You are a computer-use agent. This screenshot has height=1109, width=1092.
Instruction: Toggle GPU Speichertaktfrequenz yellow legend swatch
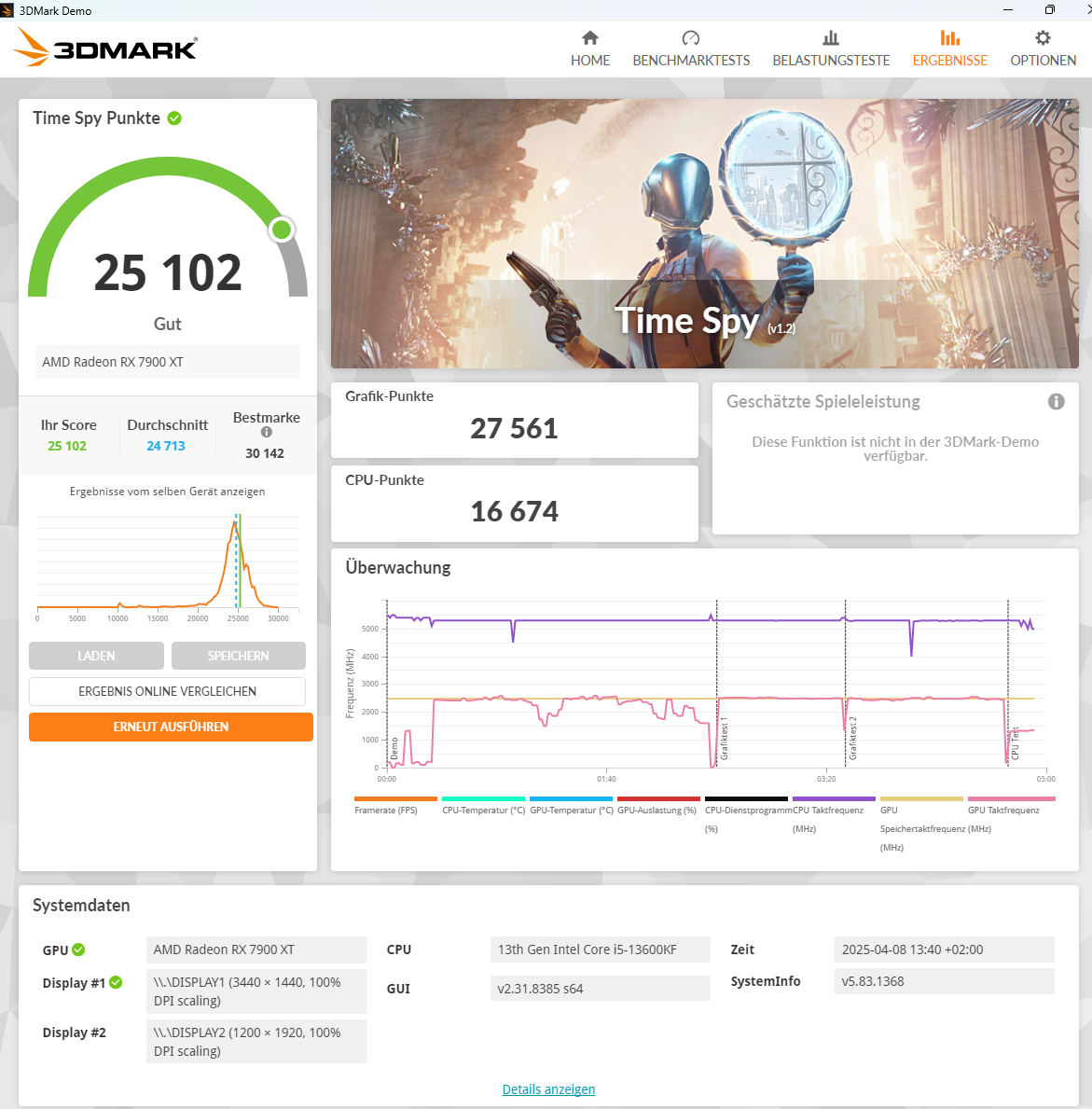click(921, 799)
